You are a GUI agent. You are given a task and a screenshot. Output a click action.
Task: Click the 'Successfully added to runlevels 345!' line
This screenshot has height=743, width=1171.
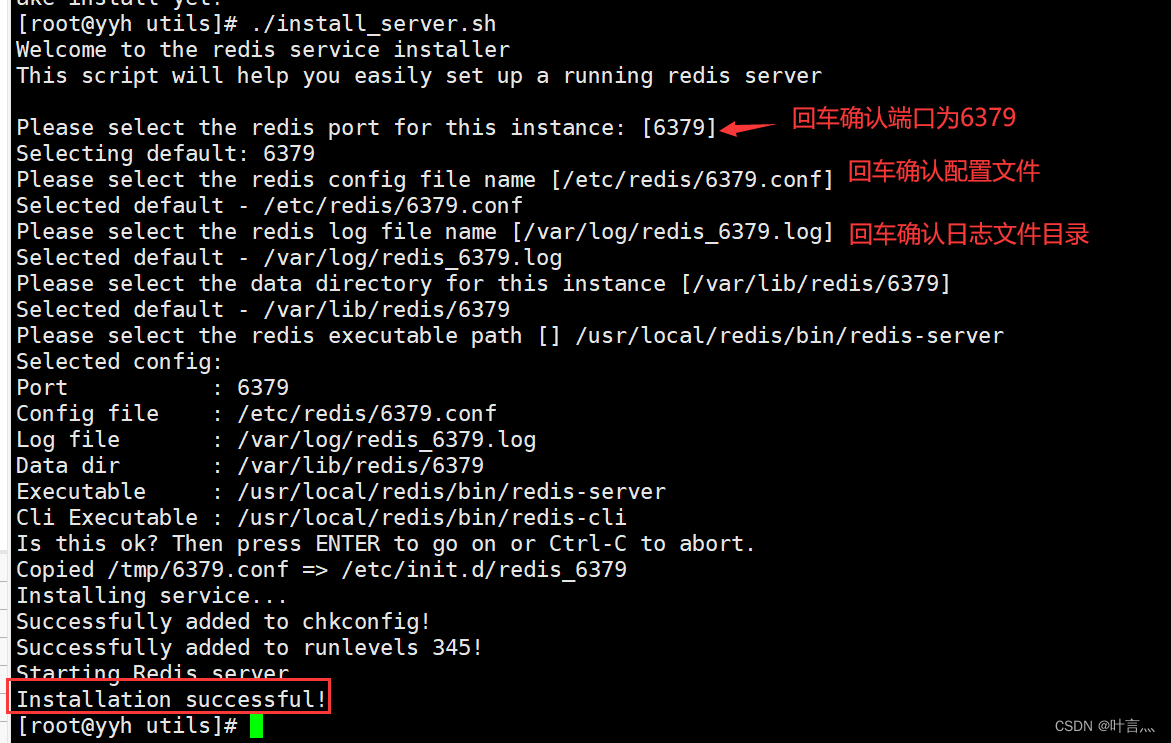click(249, 647)
